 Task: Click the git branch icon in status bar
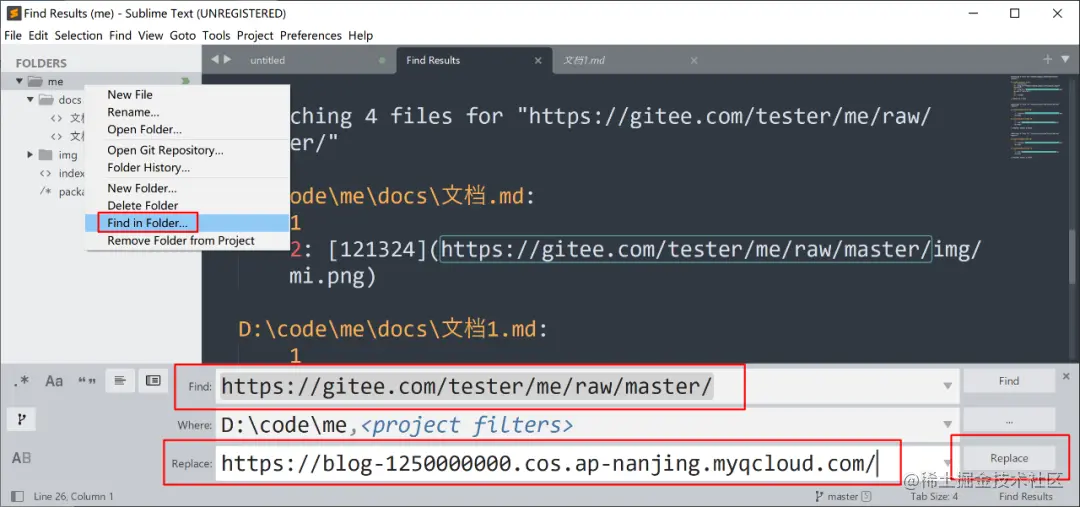(x=819, y=496)
